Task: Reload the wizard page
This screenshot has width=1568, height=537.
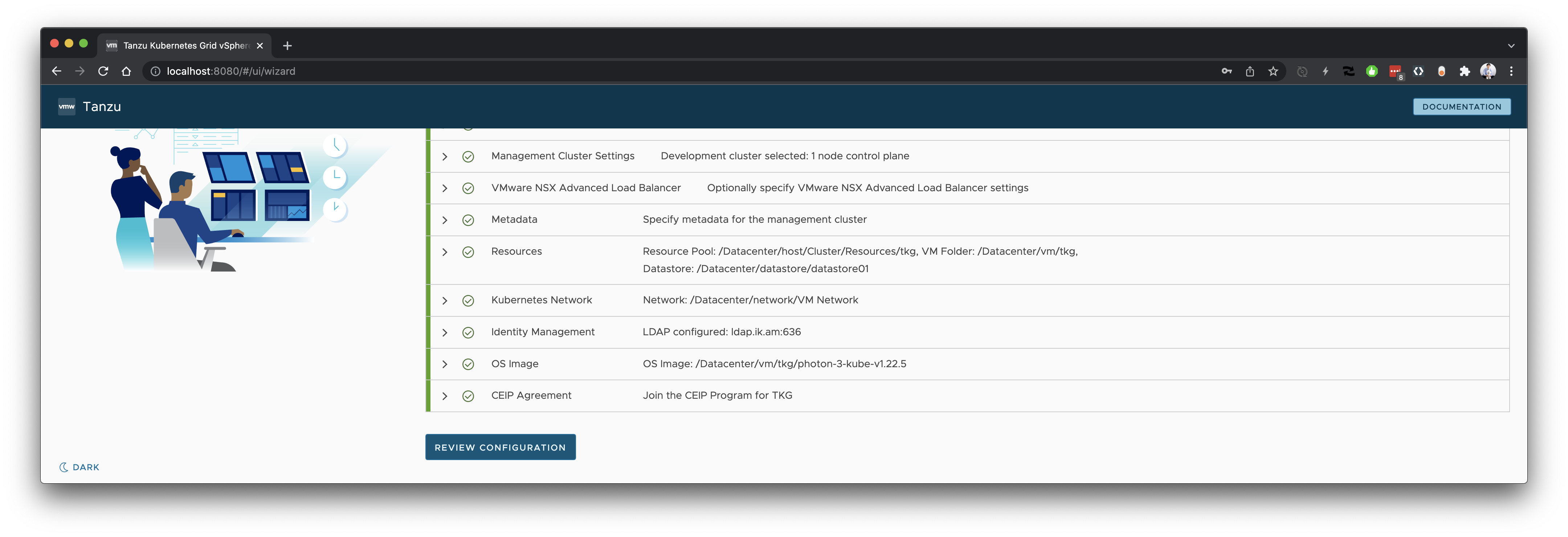Action: click(x=103, y=71)
